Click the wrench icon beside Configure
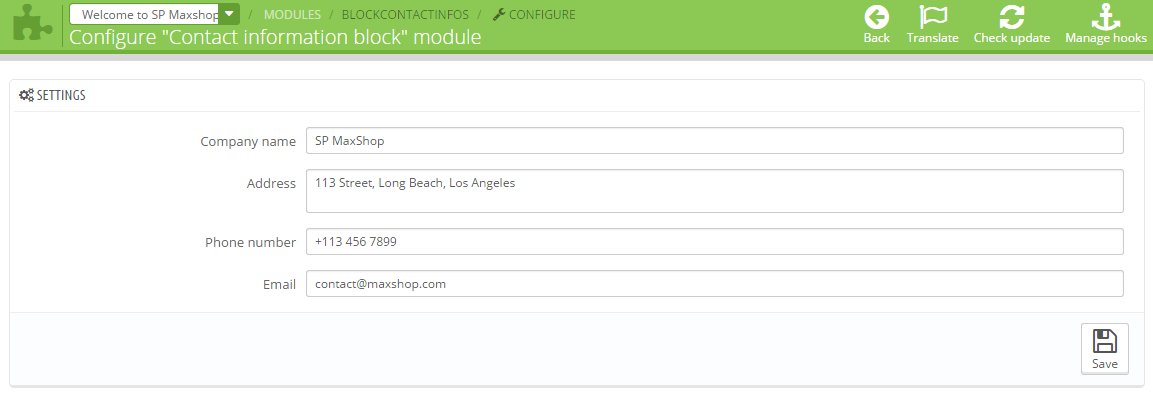1153x393 pixels. (x=499, y=14)
